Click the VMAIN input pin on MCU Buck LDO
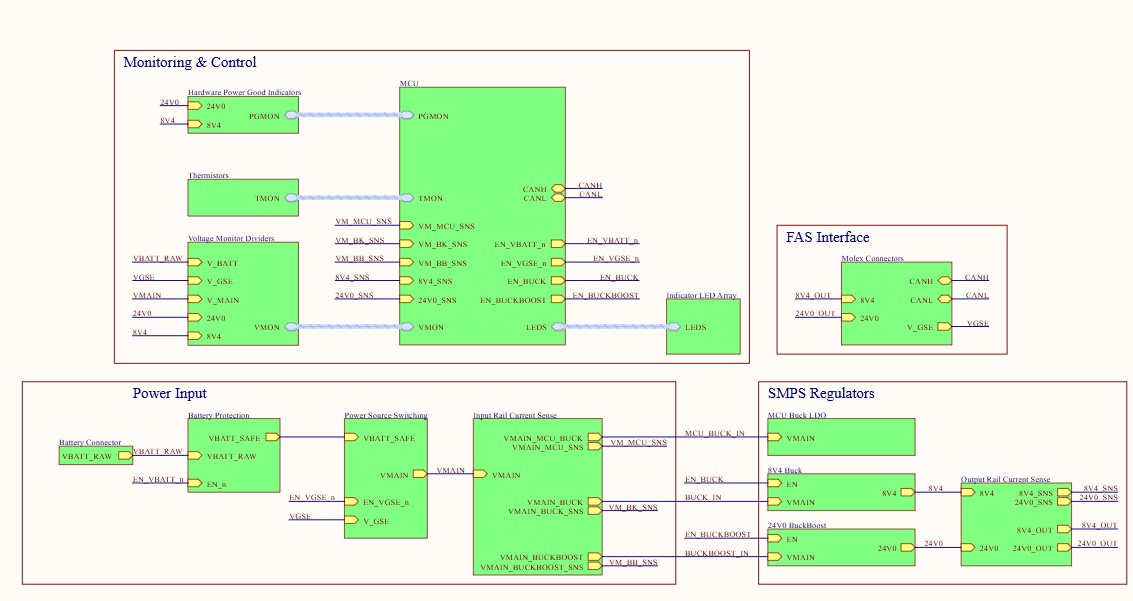Image resolution: width=1133 pixels, height=601 pixels. tap(775, 437)
